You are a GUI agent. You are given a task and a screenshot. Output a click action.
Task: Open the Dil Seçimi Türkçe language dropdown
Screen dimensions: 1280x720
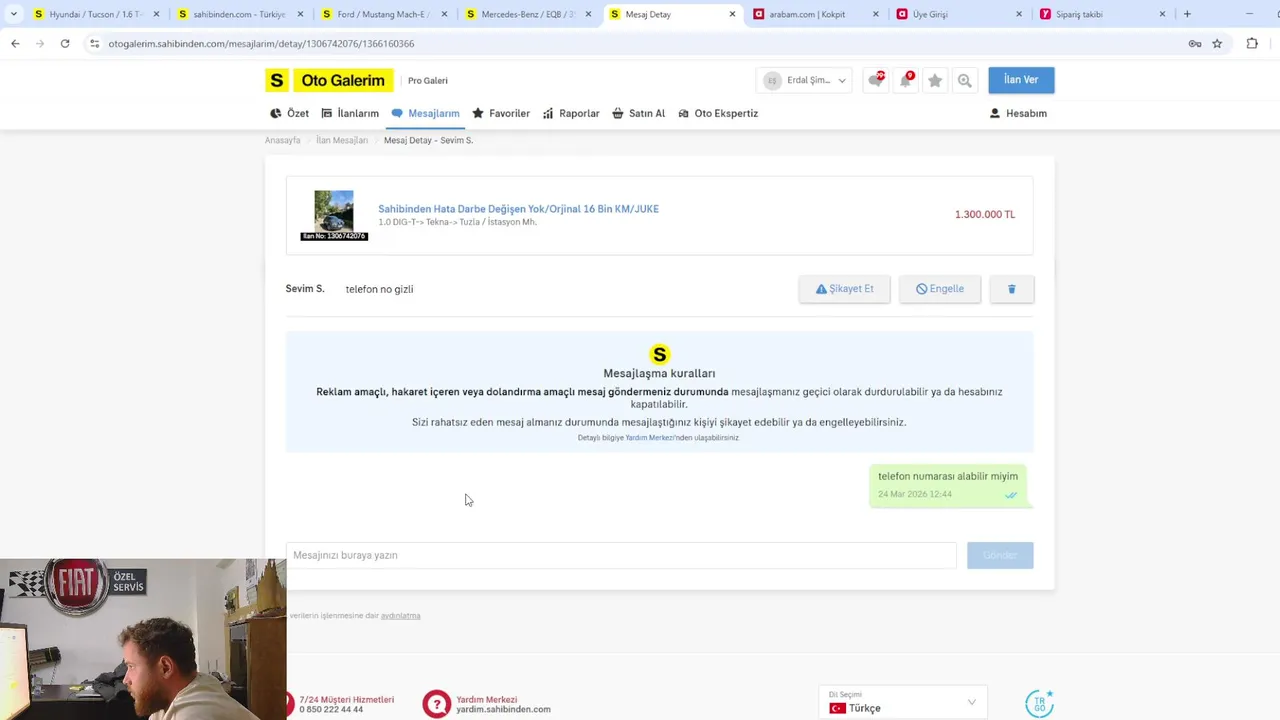pyautogui.click(x=902, y=702)
